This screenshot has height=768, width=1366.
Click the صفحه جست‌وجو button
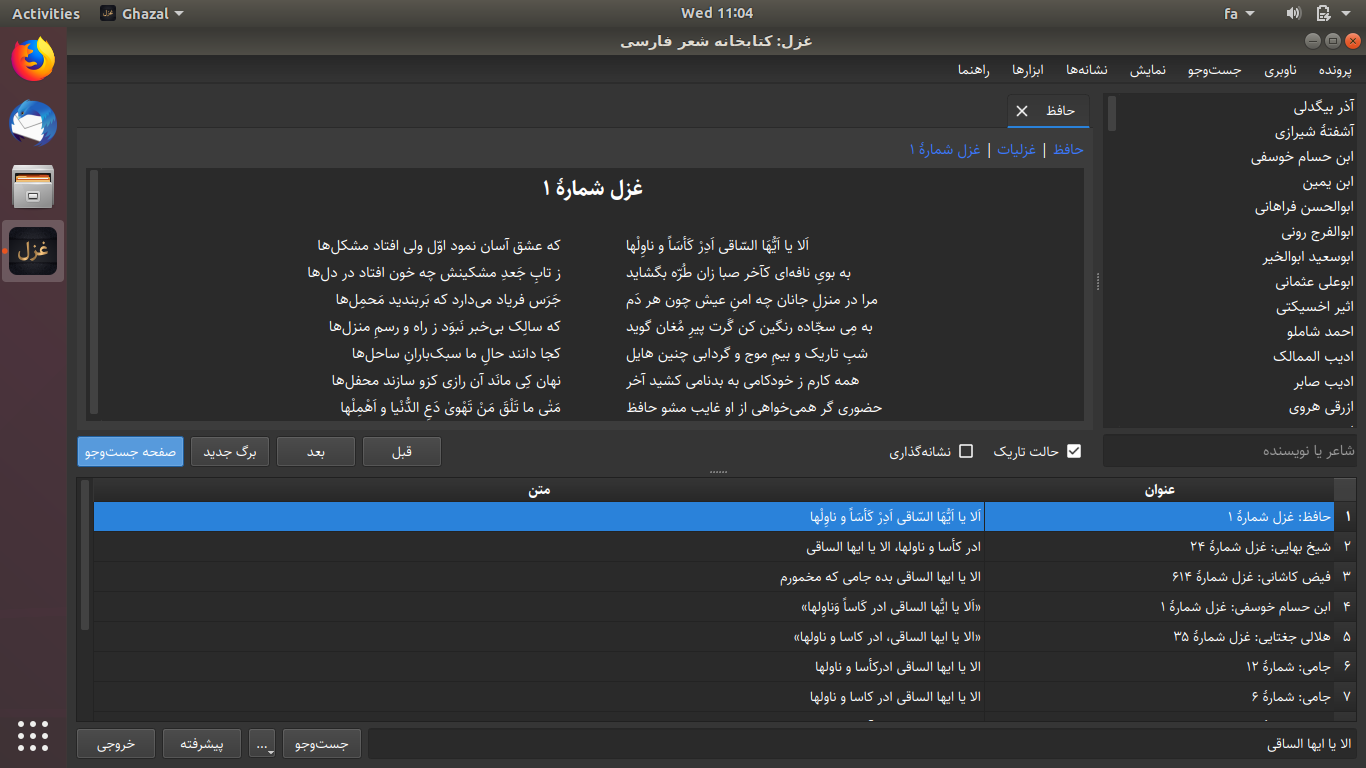coord(131,451)
